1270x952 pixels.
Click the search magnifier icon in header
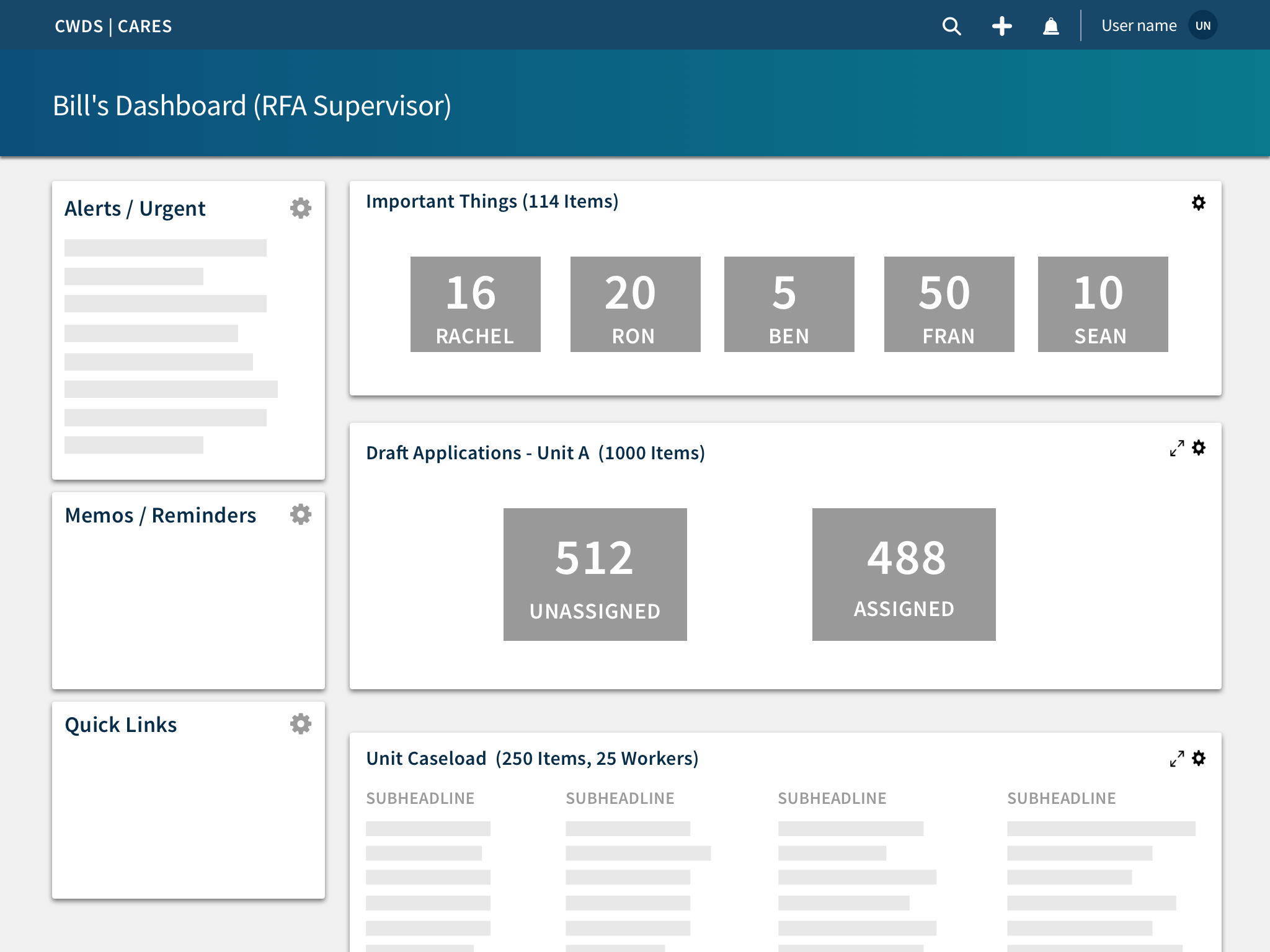click(x=951, y=26)
